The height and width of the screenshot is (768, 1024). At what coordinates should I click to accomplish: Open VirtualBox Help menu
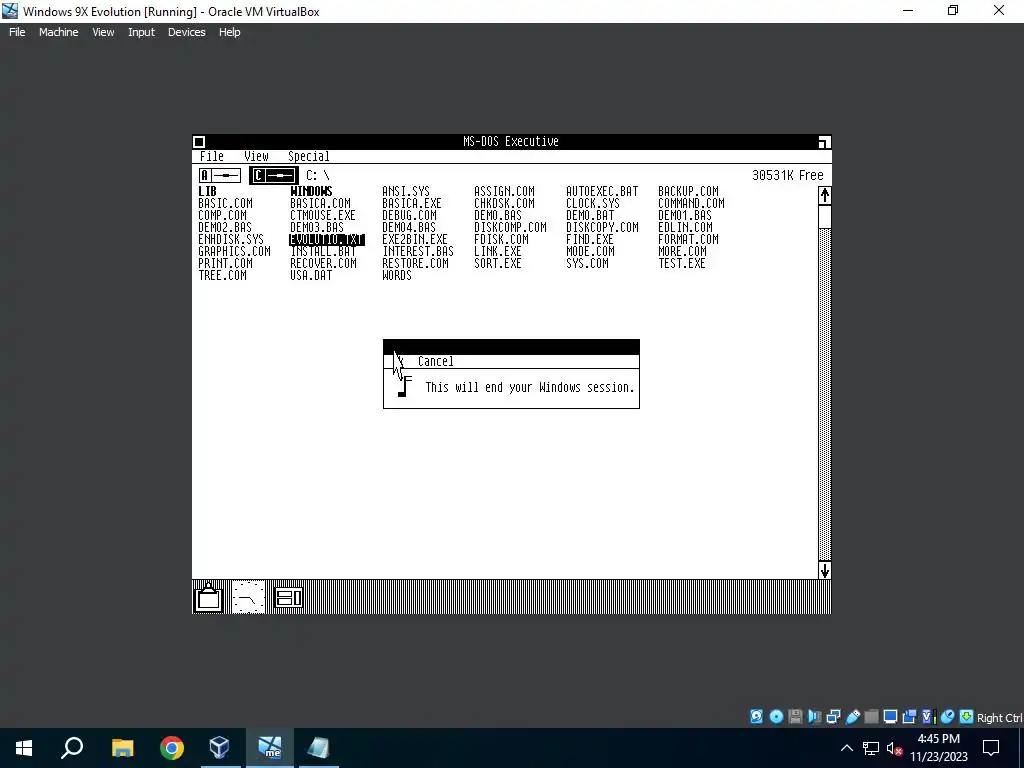(x=229, y=32)
